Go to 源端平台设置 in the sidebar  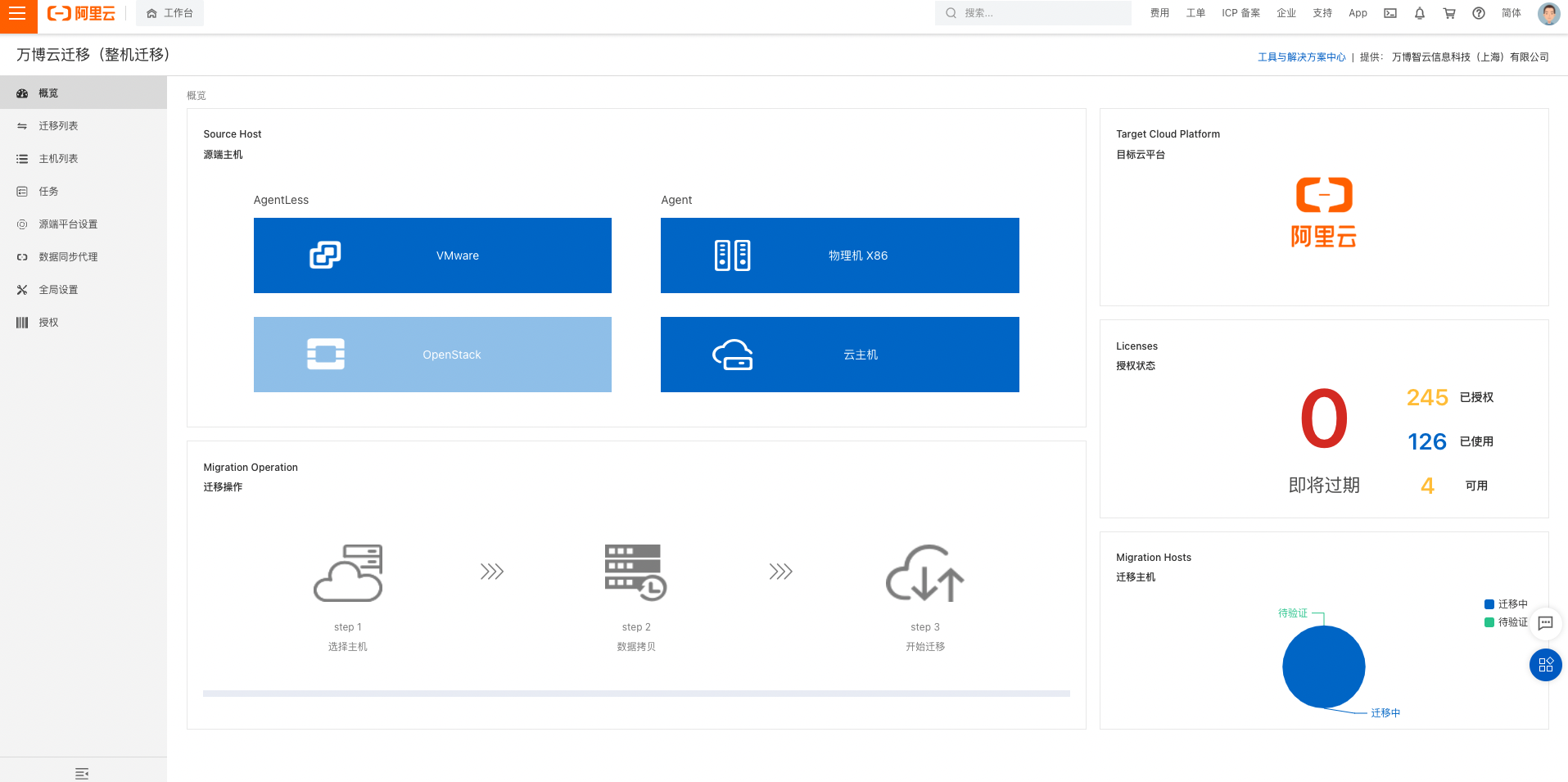pos(84,224)
